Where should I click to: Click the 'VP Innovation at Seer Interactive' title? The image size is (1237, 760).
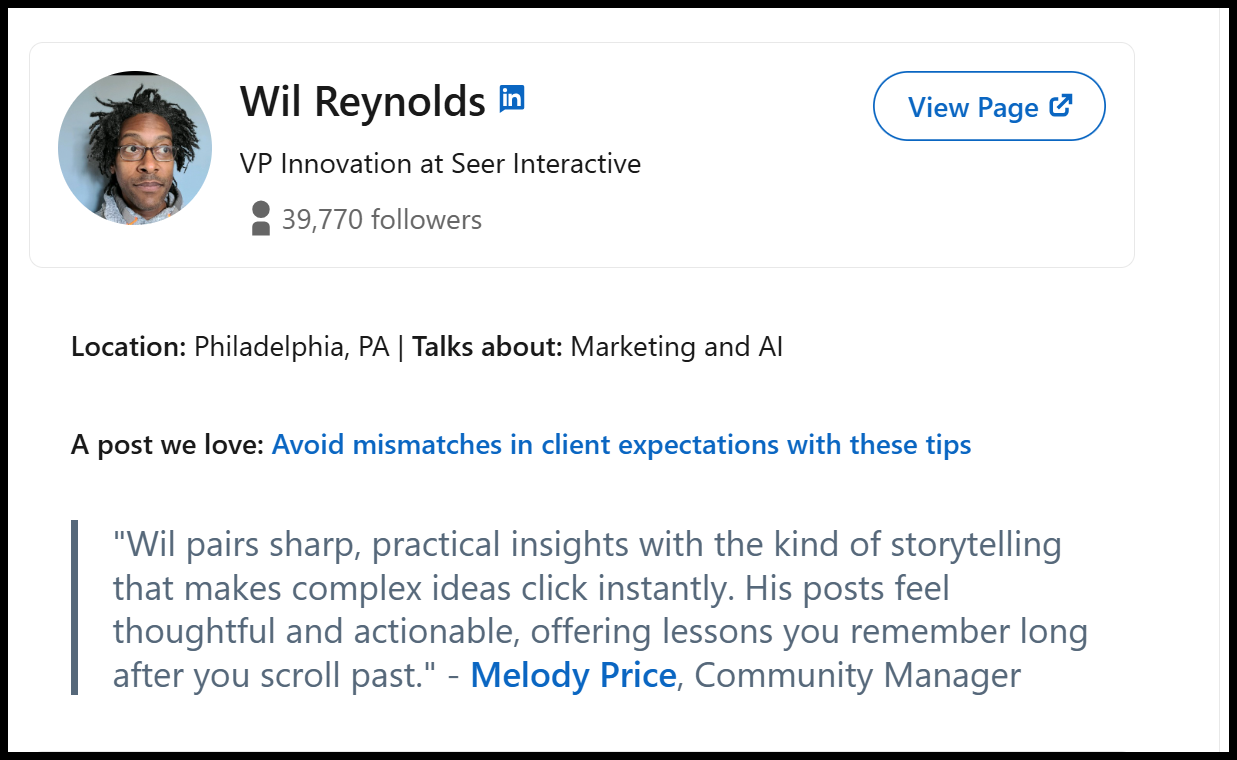click(x=440, y=163)
